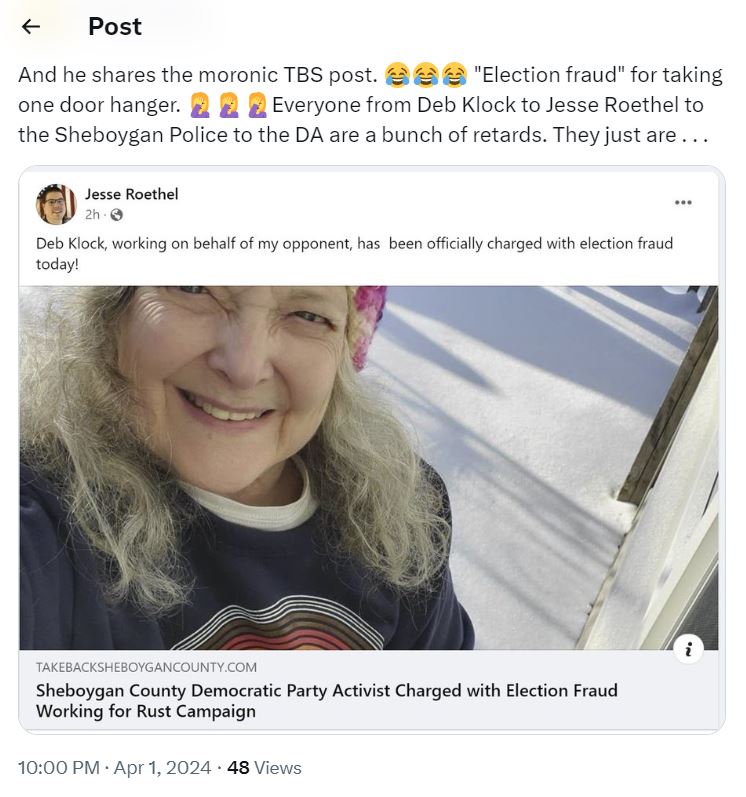Open the Sheboygan County Democratic Party Activist headline

326,690
